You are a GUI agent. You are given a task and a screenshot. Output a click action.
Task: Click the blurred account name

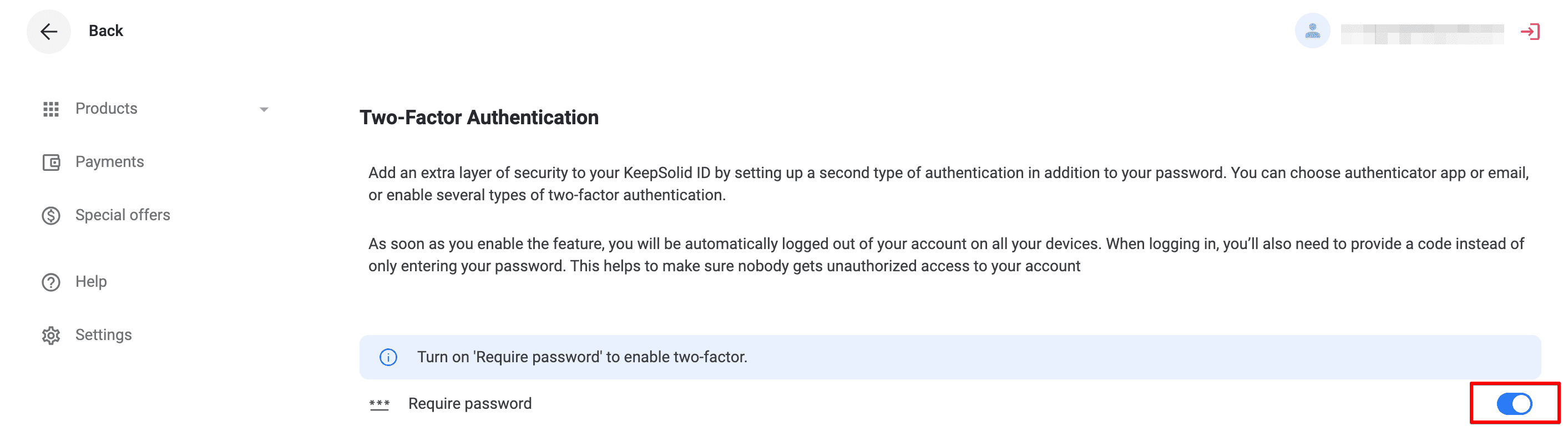click(1422, 33)
